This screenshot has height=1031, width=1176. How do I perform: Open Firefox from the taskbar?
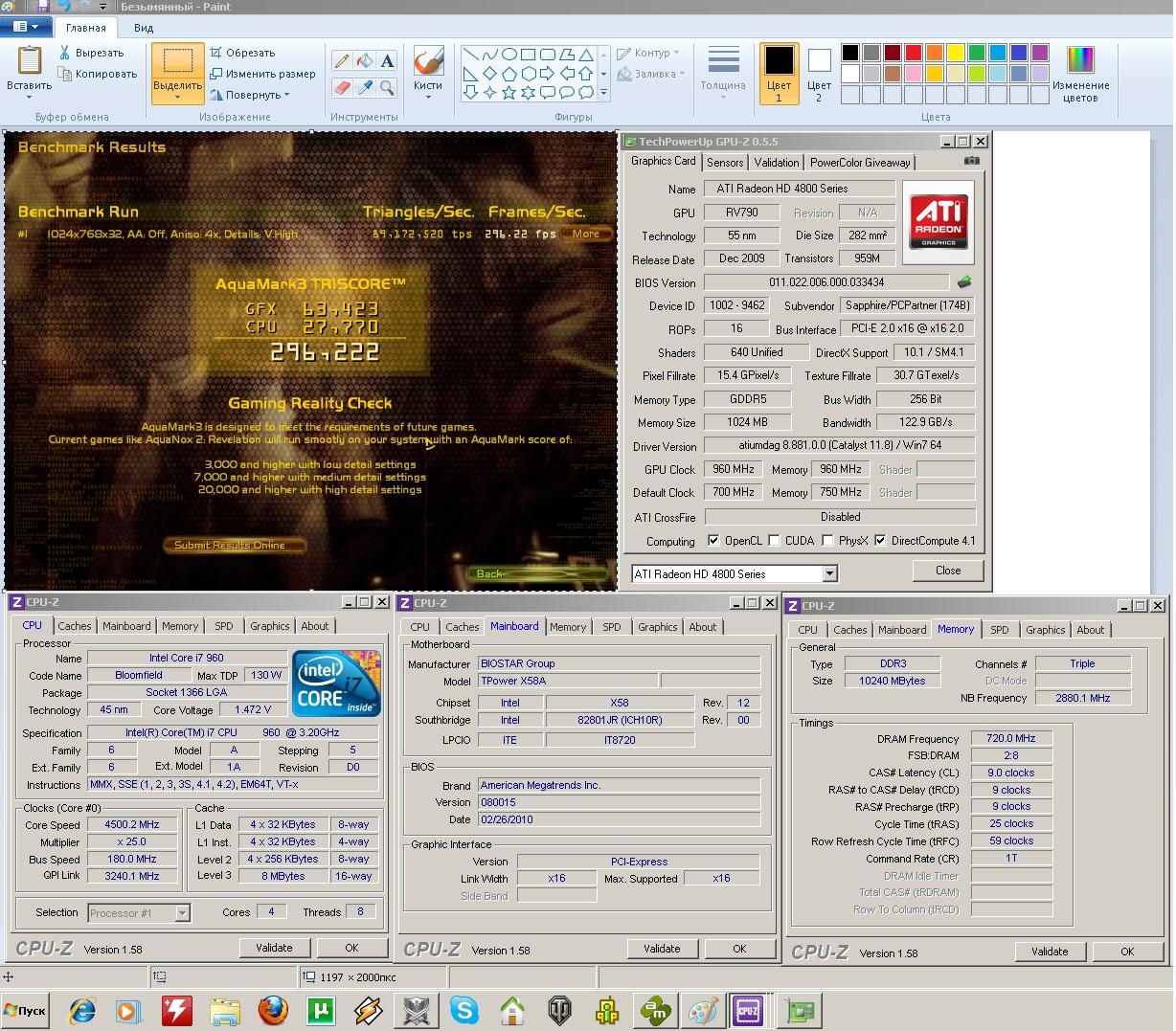273,1010
